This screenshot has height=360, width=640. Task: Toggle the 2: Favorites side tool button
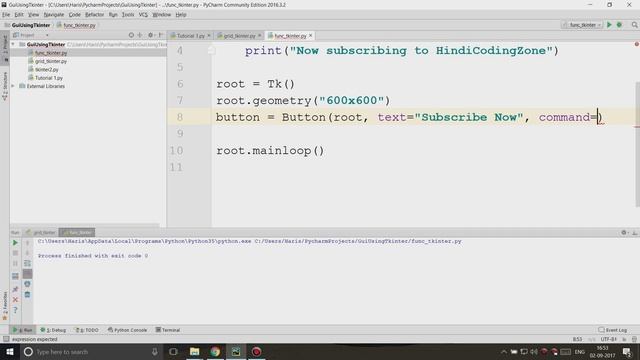pyautogui.click(x=5, y=305)
